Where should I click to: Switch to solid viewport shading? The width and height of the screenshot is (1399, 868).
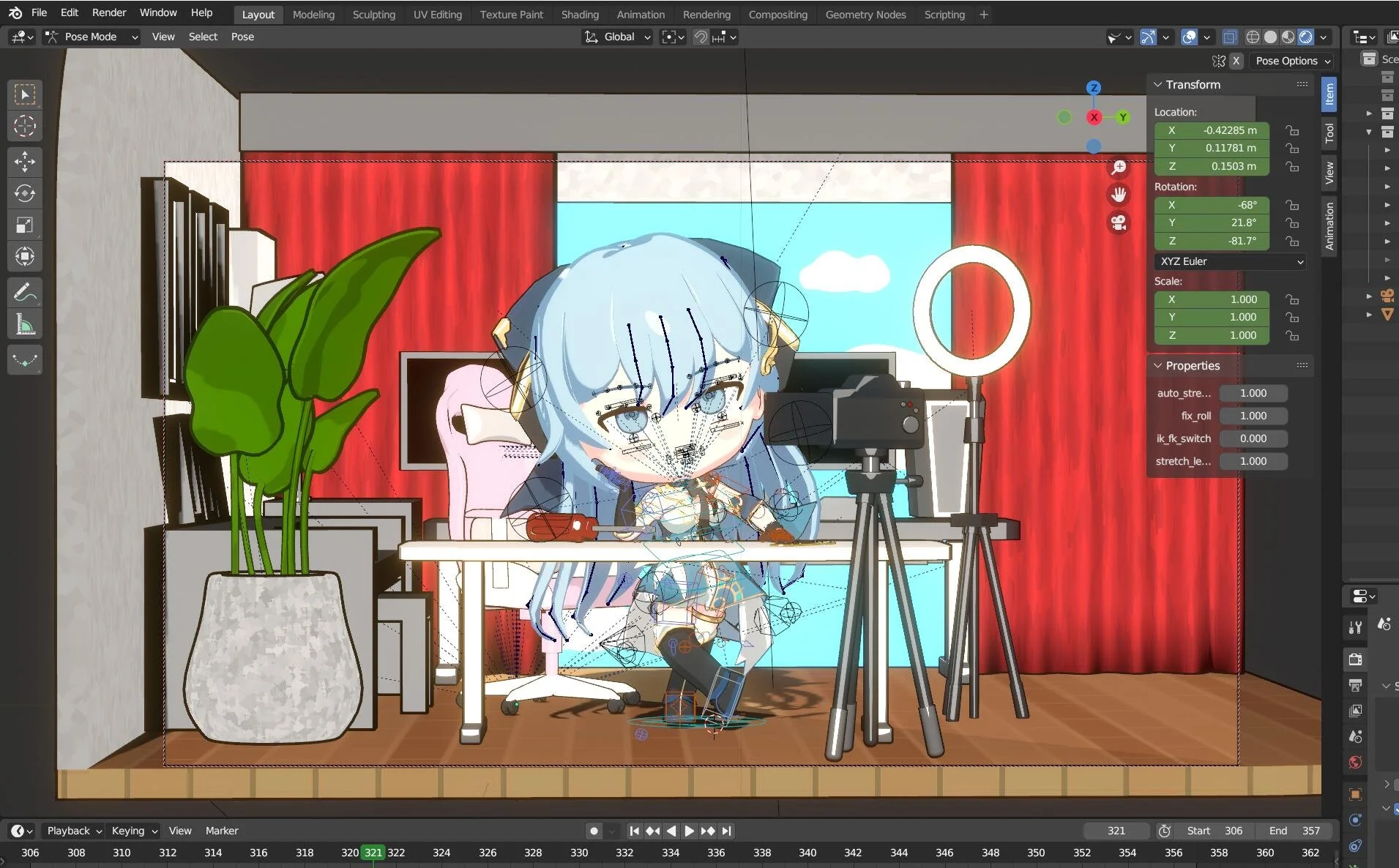click(1270, 37)
